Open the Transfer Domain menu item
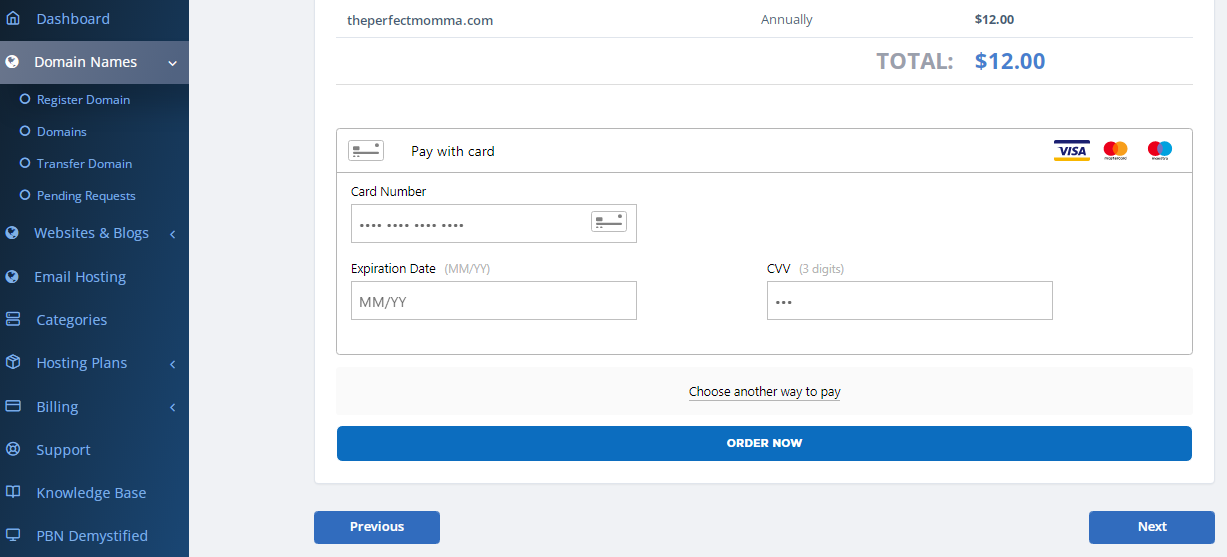This screenshot has width=1227, height=557. (x=84, y=164)
